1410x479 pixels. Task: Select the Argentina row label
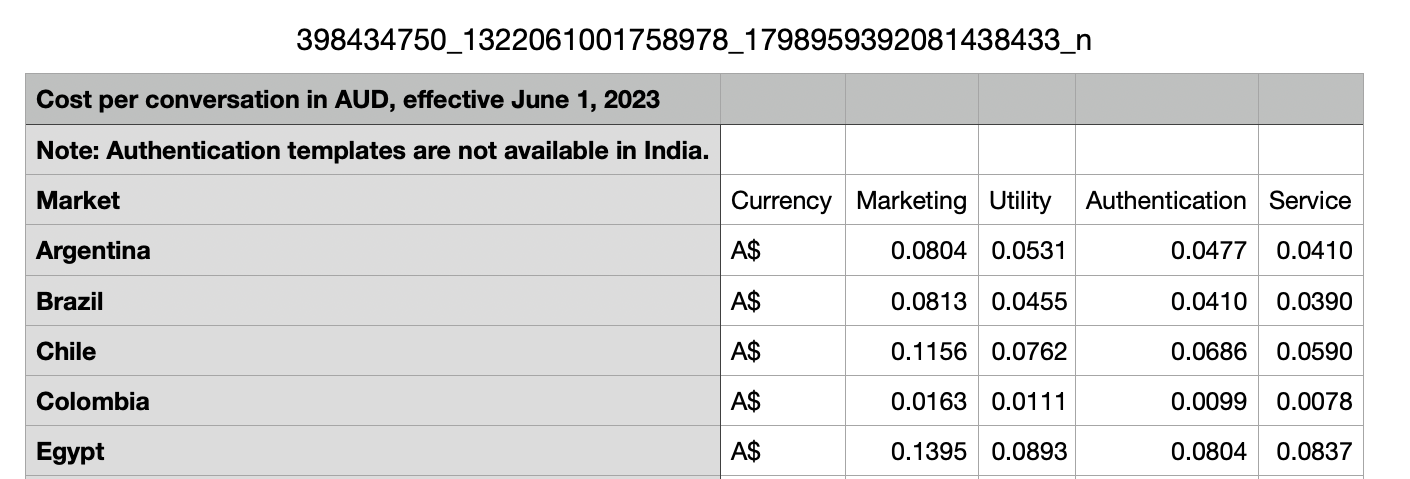tap(93, 251)
